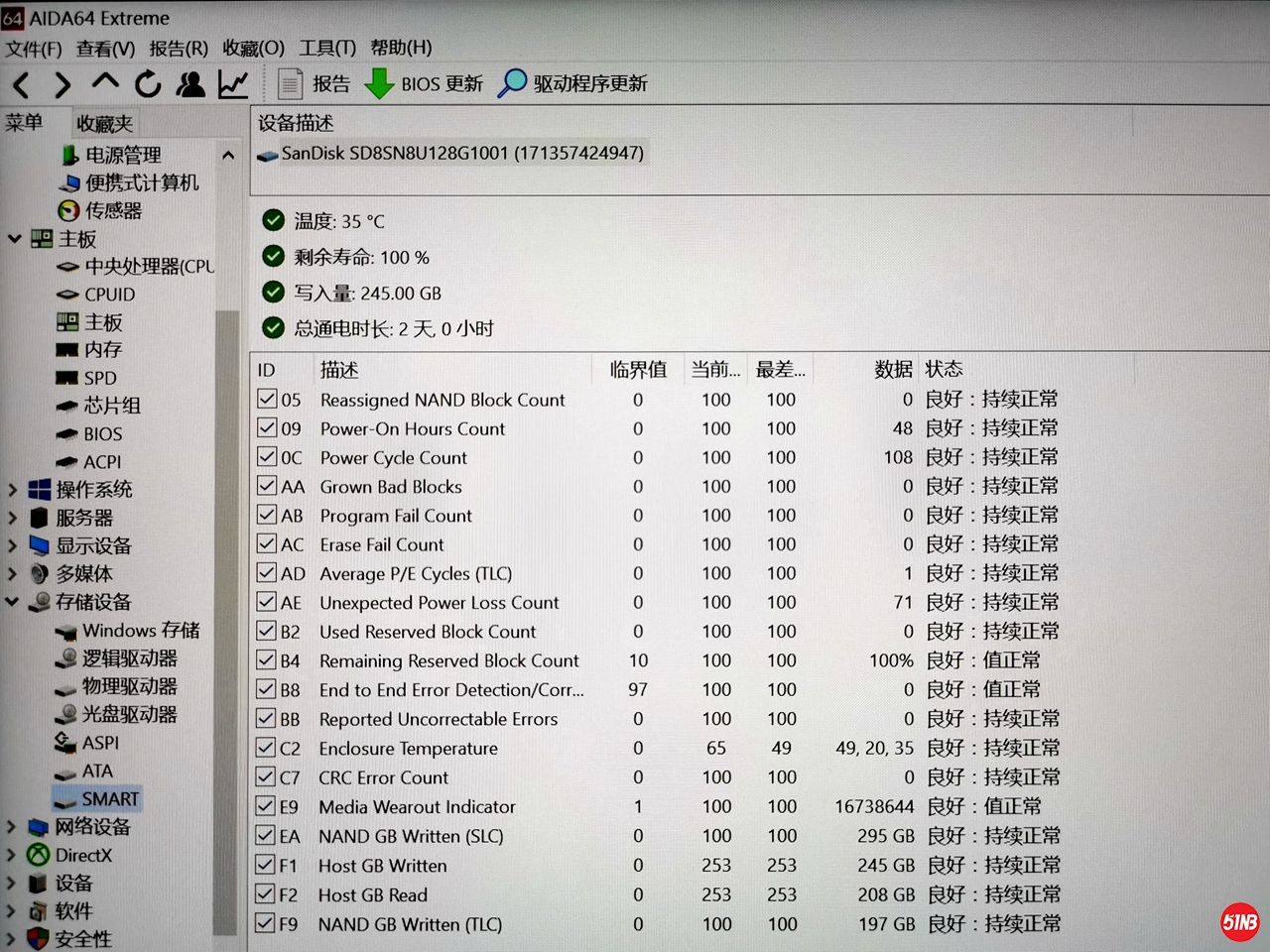1270x952 pixels.
Task: Switch to the 收藏夹 tab
Action: click(x=104, y=123)
